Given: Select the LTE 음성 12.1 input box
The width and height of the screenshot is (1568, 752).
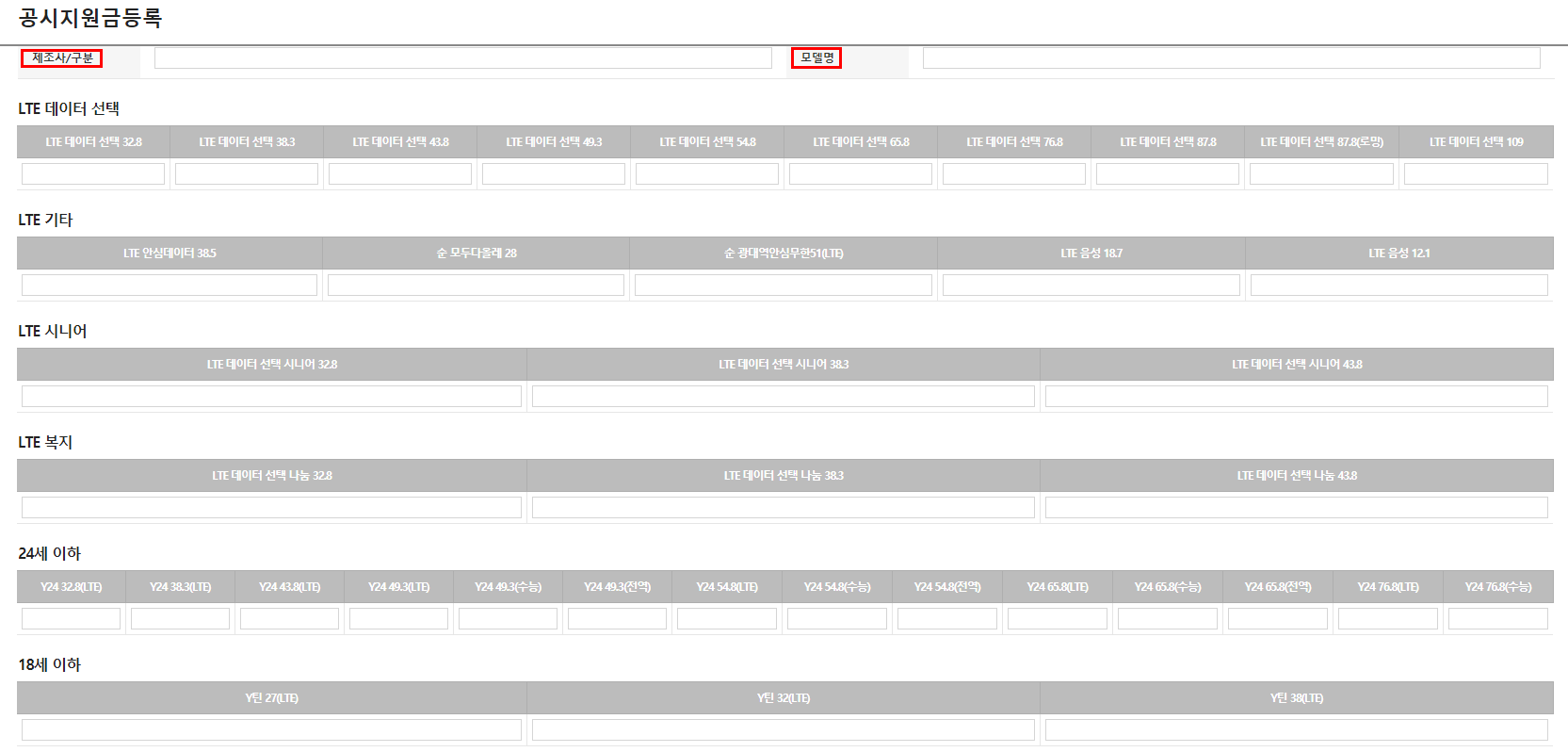Looking at the screenshot, I should point(1398,286).
